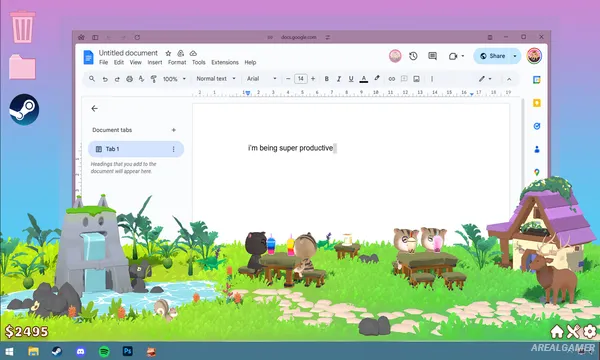Activate paint format tool
Viewport: 600px width, 360px height.
click(x=154, y=79)
